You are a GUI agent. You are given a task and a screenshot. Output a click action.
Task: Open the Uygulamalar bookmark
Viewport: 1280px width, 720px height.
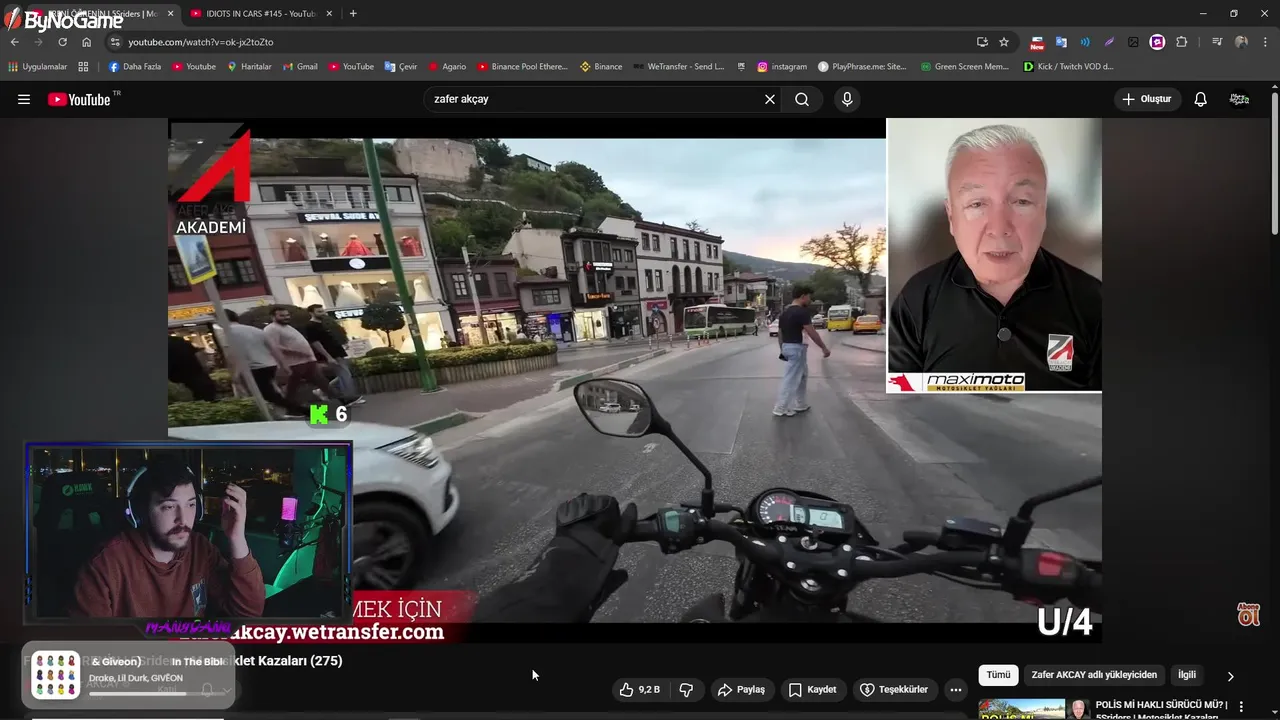click(x=37, y=67)
